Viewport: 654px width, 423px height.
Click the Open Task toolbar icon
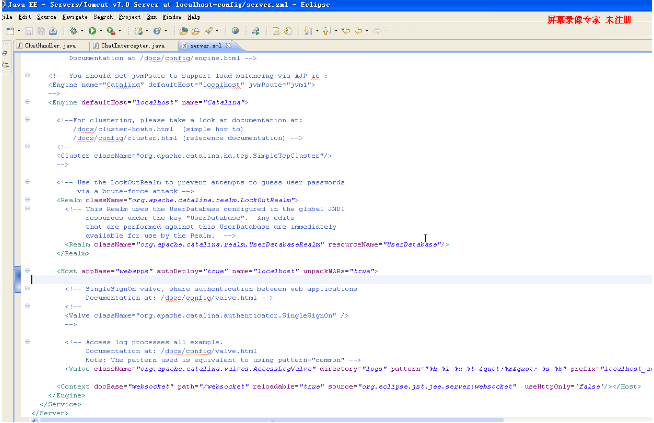point(195,31)
